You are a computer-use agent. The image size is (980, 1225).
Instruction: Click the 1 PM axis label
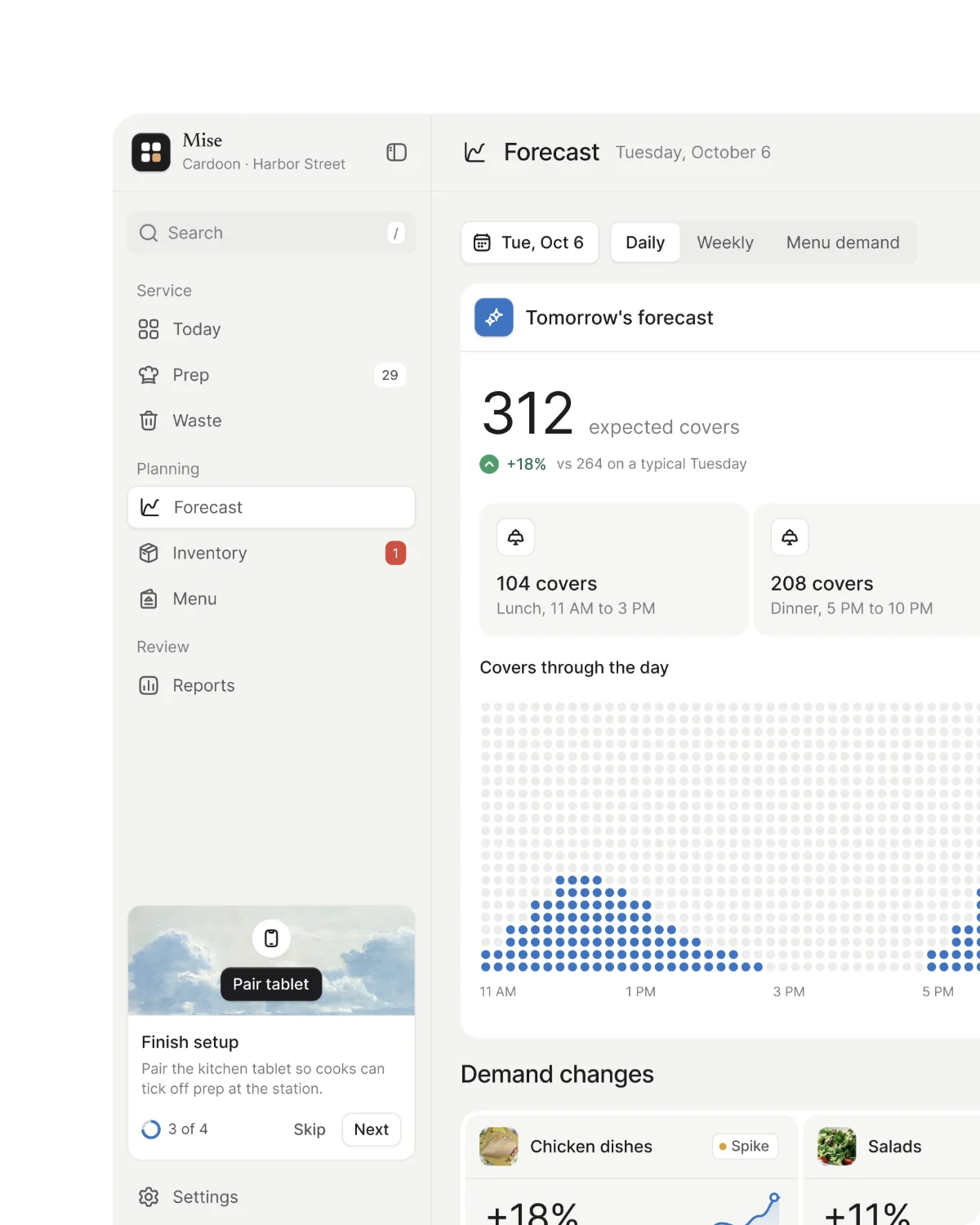640,991
